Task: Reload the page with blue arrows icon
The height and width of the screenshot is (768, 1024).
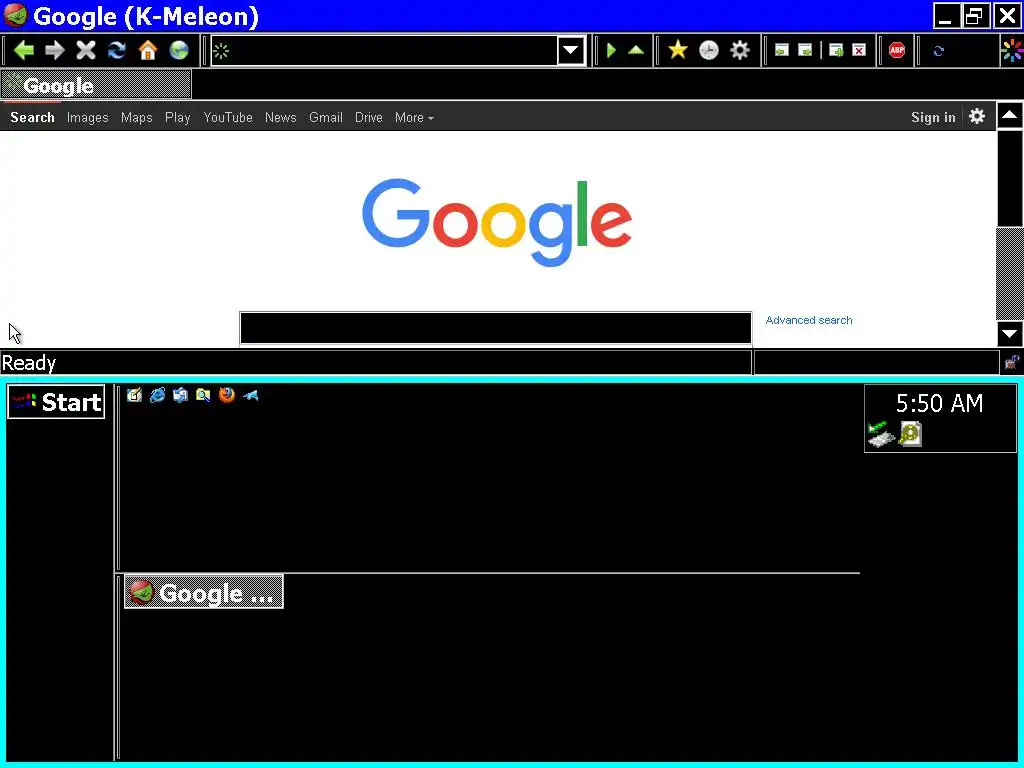Action: click(x=117, y=50)
